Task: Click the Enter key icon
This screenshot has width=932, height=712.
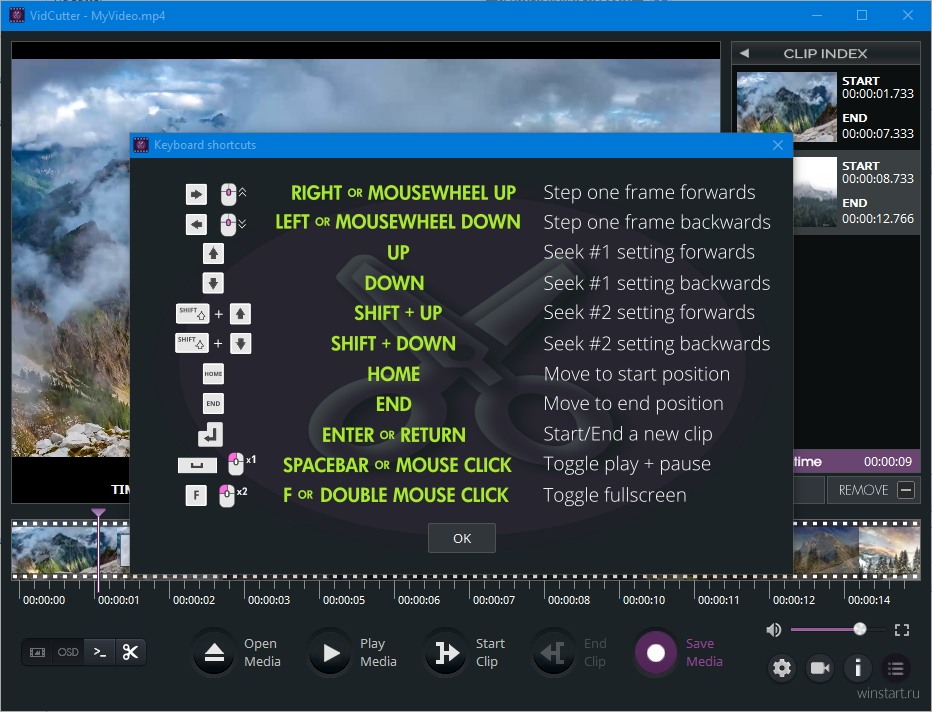Action: (x=210, y=434)
